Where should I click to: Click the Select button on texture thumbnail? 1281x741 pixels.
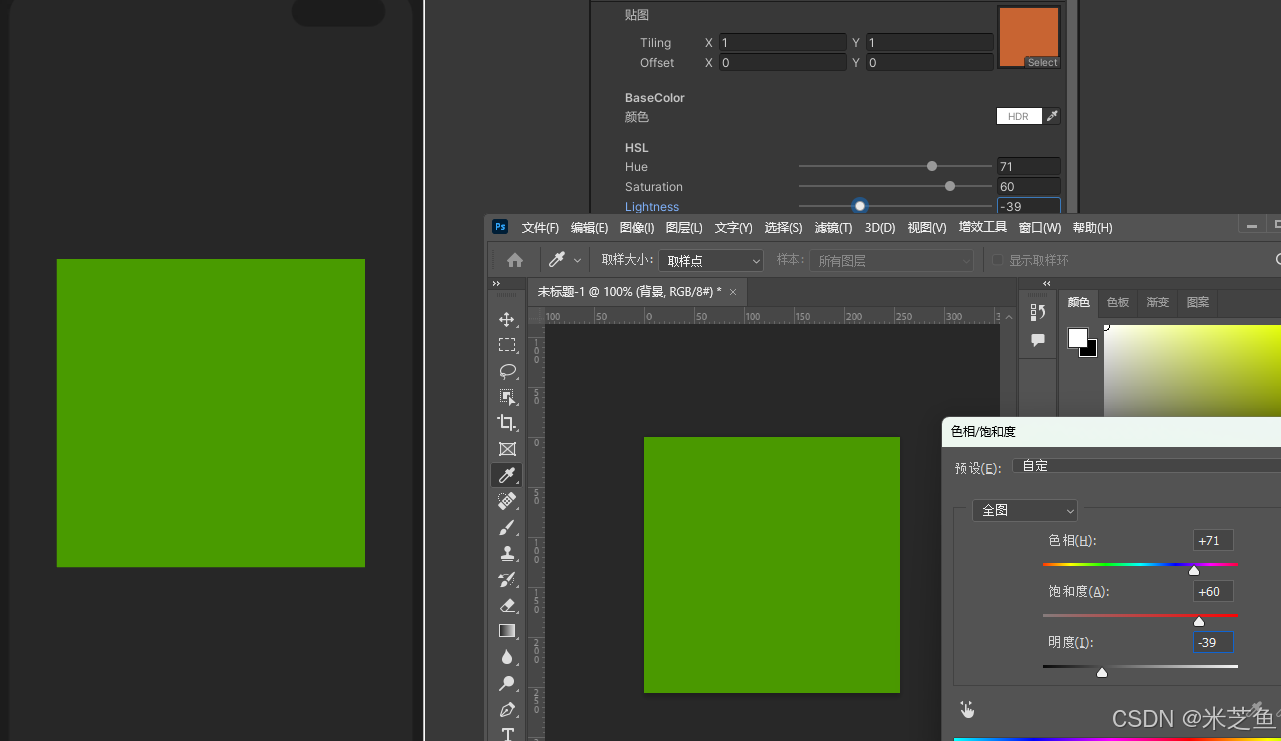(1042, 62)
